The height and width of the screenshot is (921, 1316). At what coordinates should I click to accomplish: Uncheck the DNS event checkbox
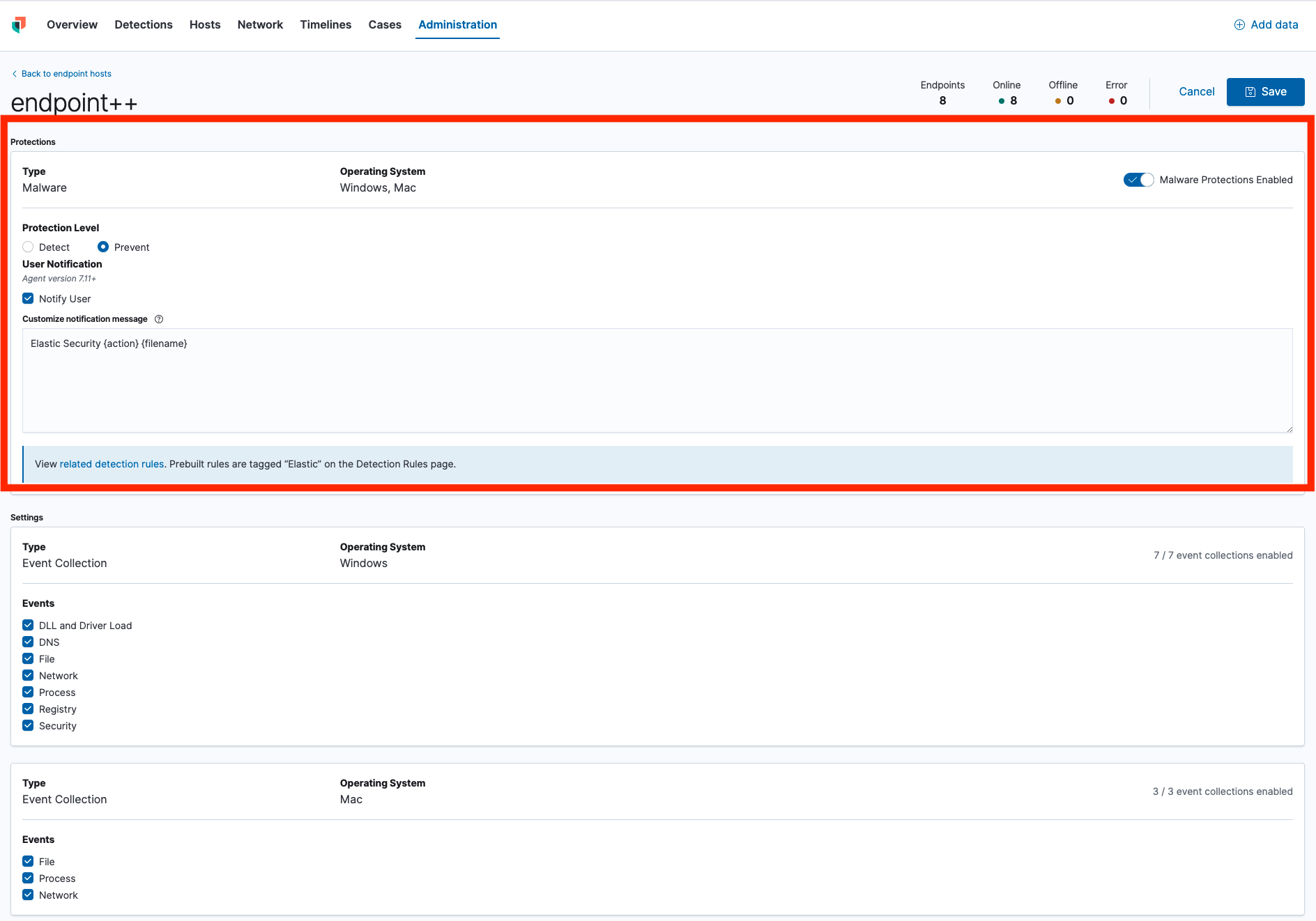click(x=28, y=642)
